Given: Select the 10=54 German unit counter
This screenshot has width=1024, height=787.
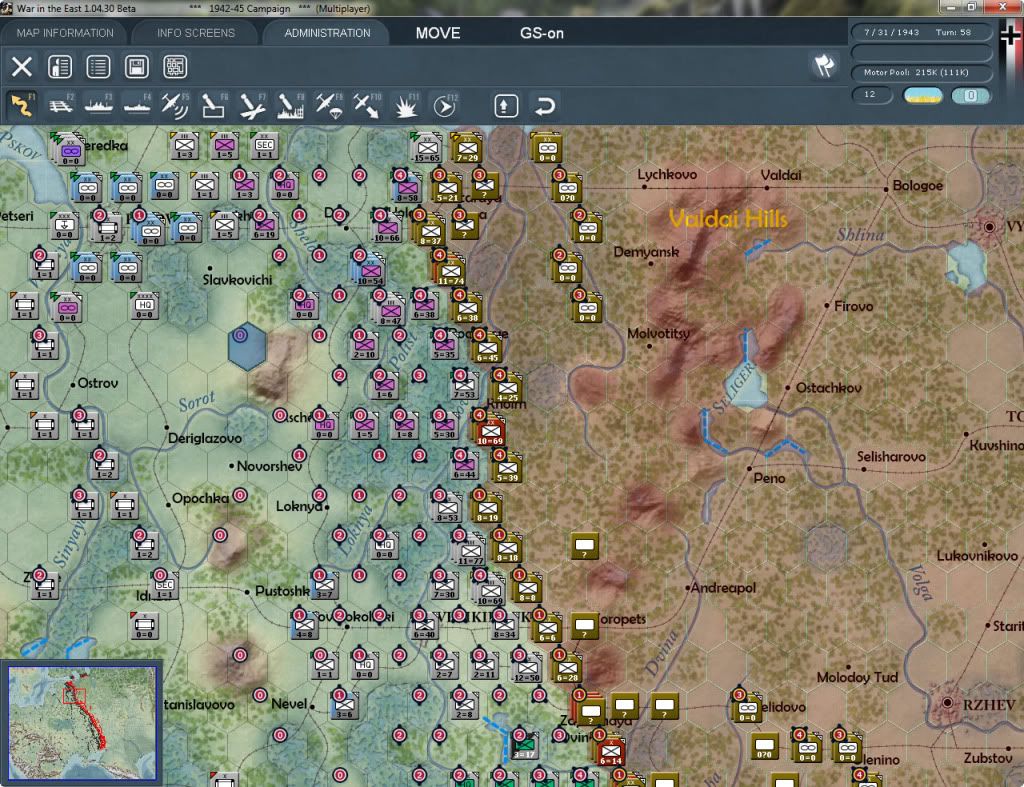Looking at the screenshot, I should tap(370, 272).
